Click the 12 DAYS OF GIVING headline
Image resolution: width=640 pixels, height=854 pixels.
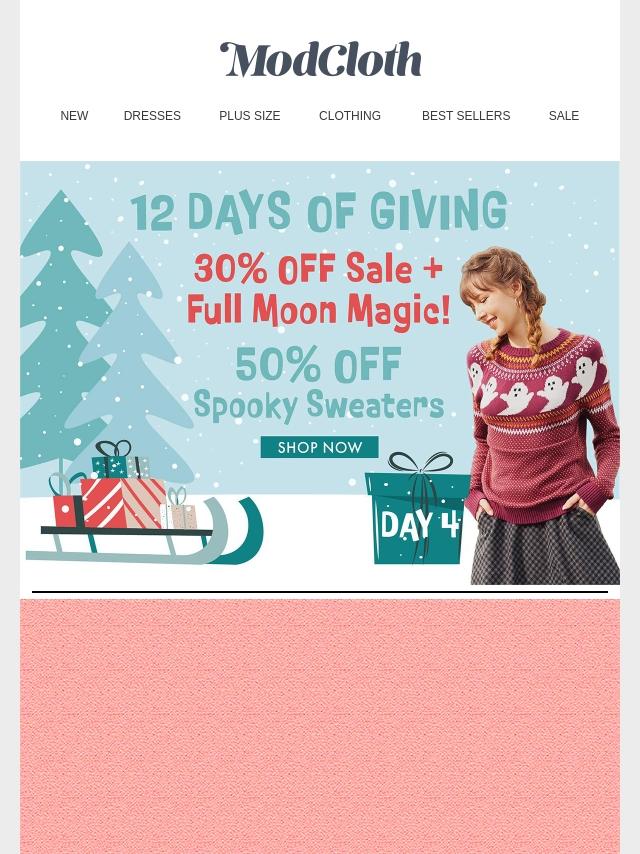coord(319,210)
